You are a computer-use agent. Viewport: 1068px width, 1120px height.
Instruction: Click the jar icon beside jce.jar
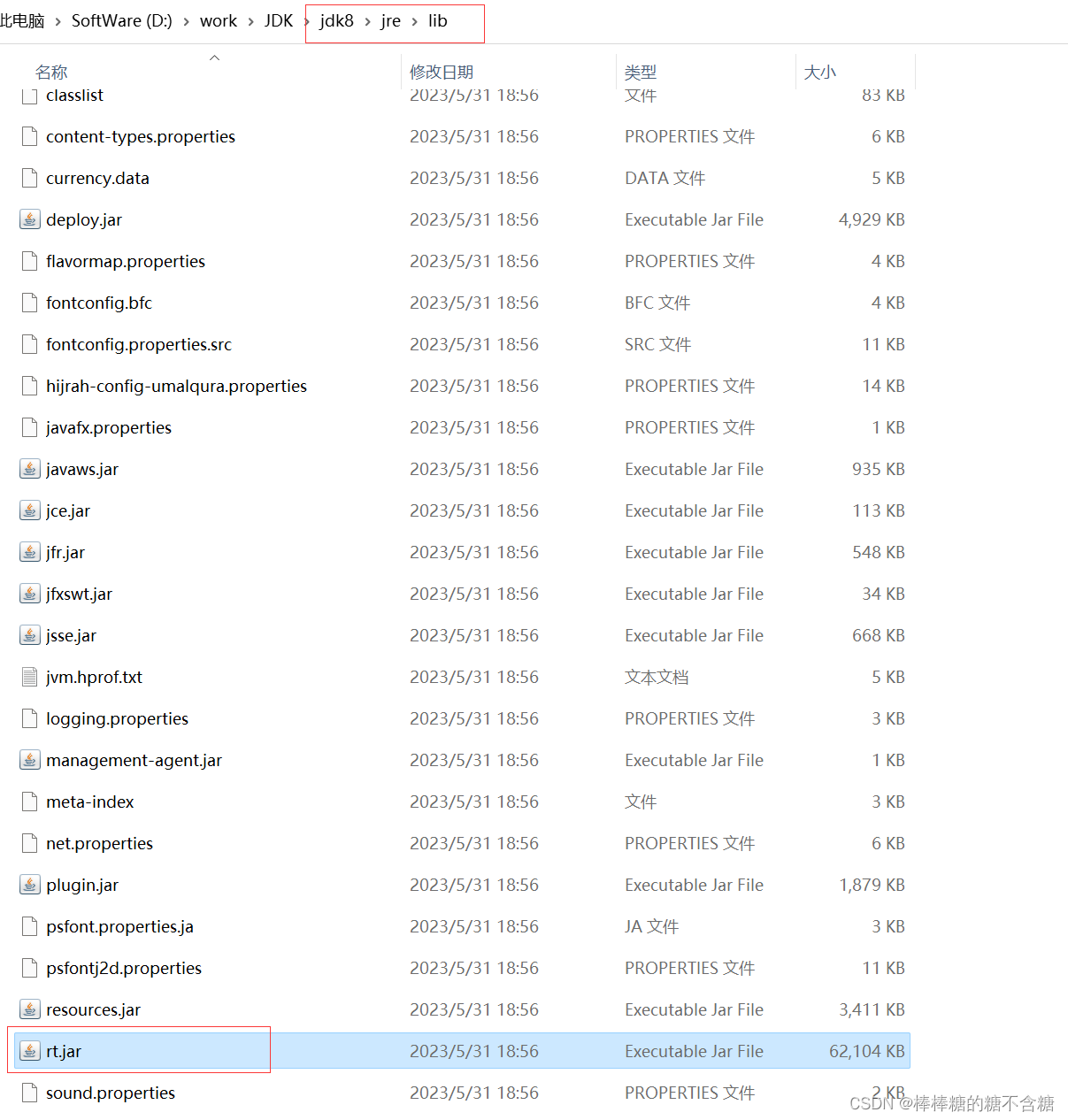(29, 510)
